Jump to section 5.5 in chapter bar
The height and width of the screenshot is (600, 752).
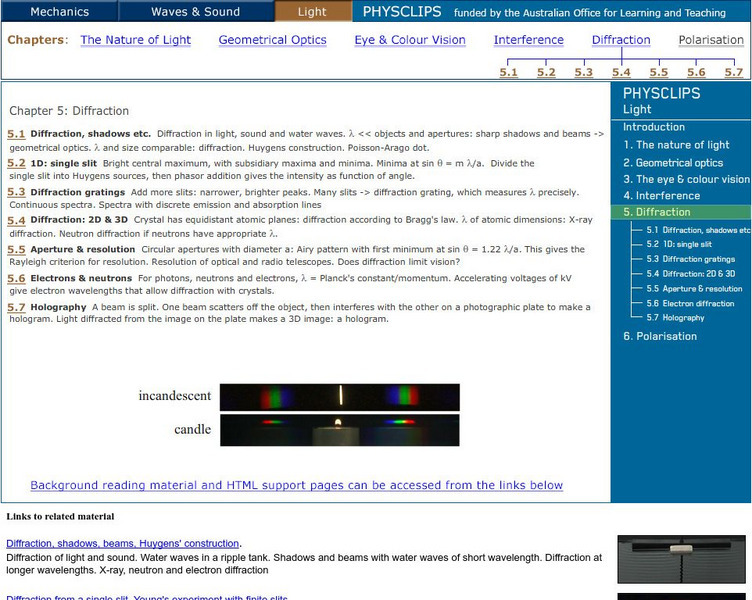658,72
